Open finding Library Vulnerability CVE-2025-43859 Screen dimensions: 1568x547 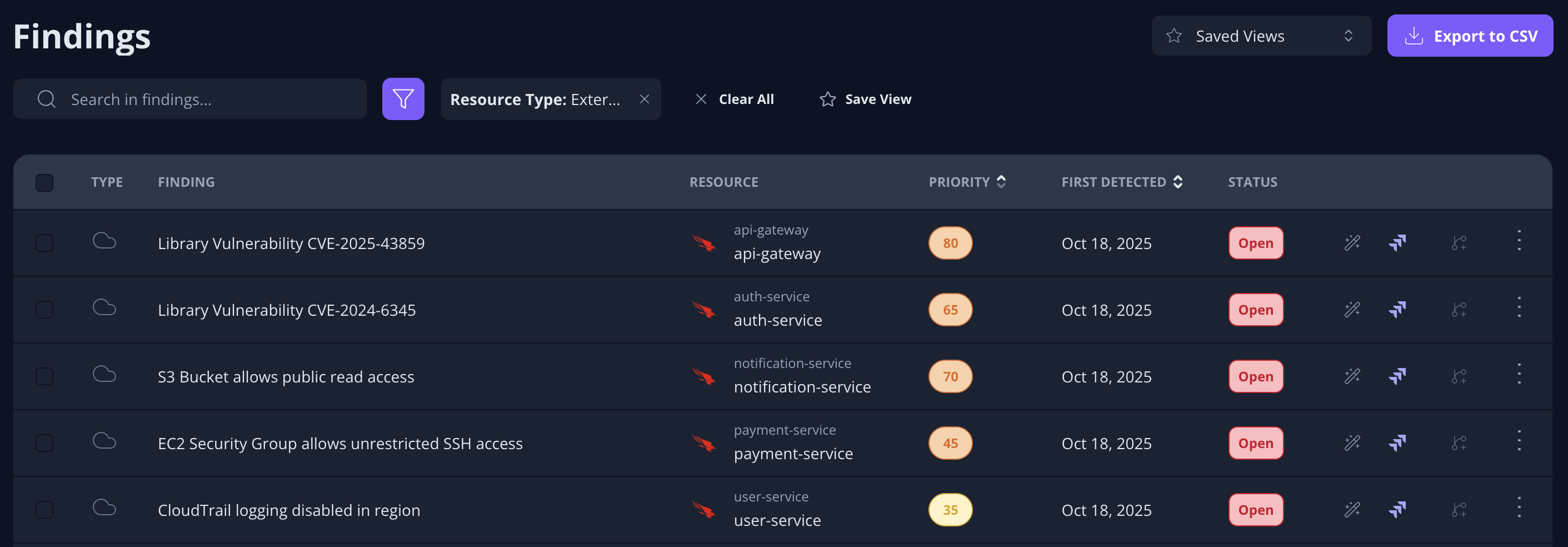(291, 243)
